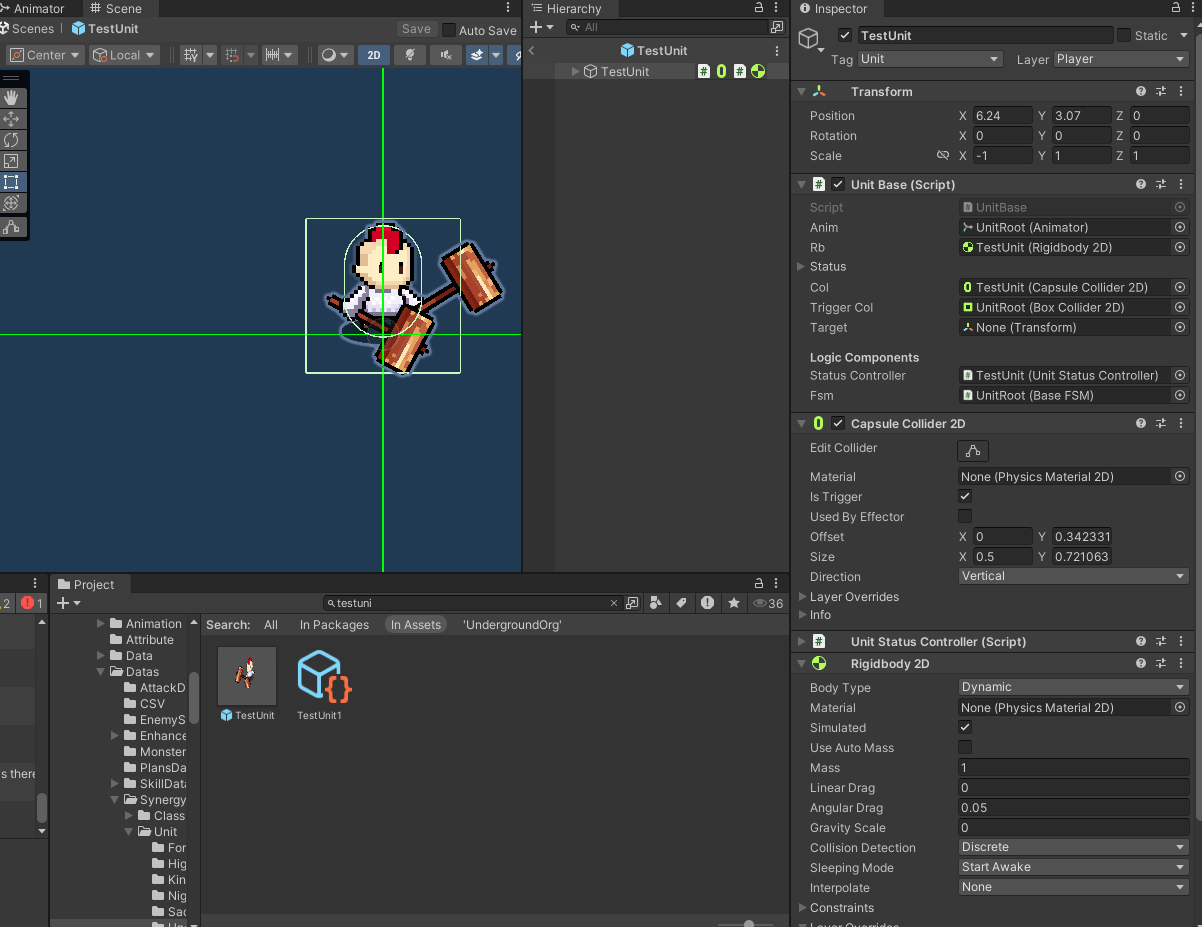Select the Rotate tool in Scene

[x=12, y=140]
